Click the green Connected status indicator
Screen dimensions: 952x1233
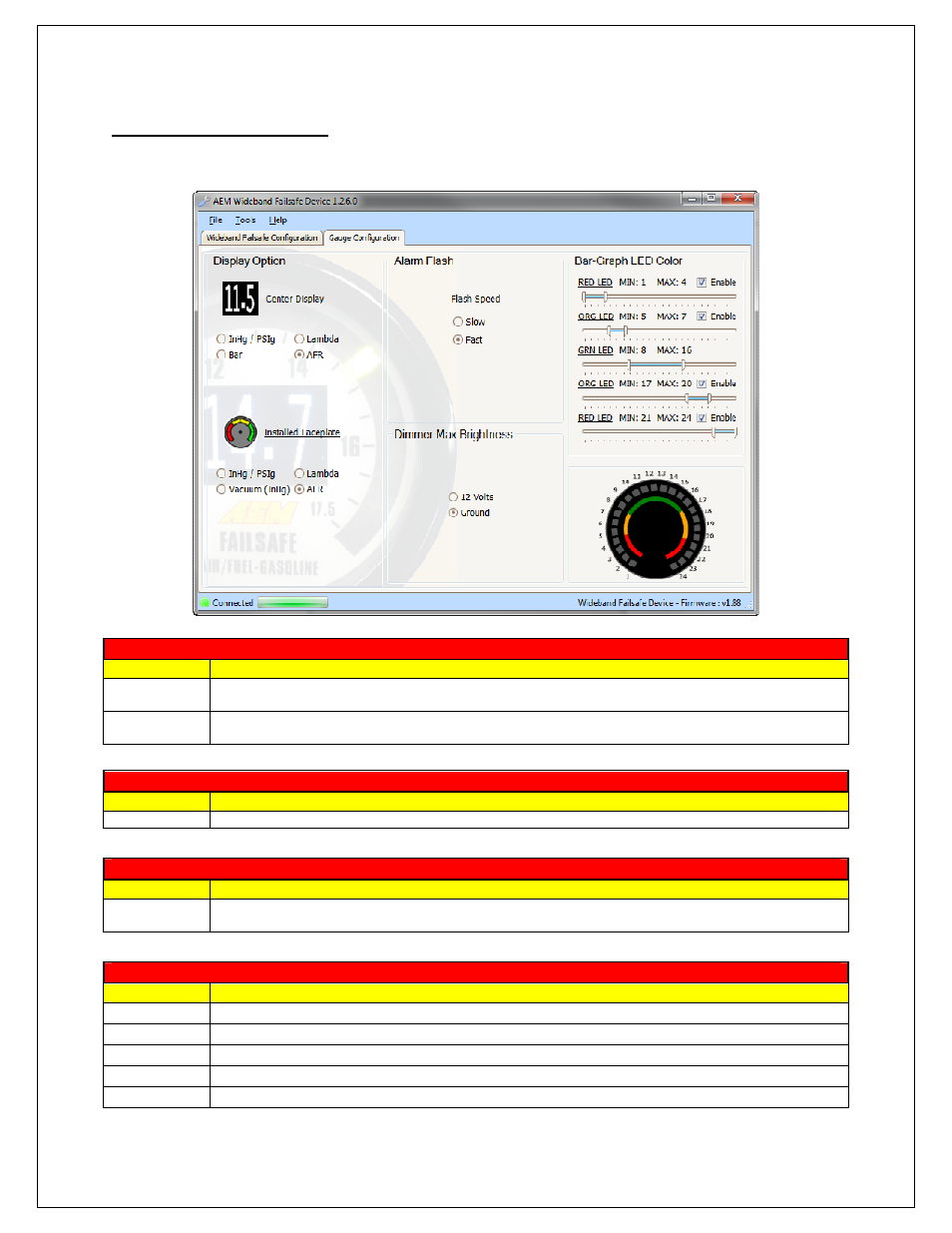coord(206,603)
